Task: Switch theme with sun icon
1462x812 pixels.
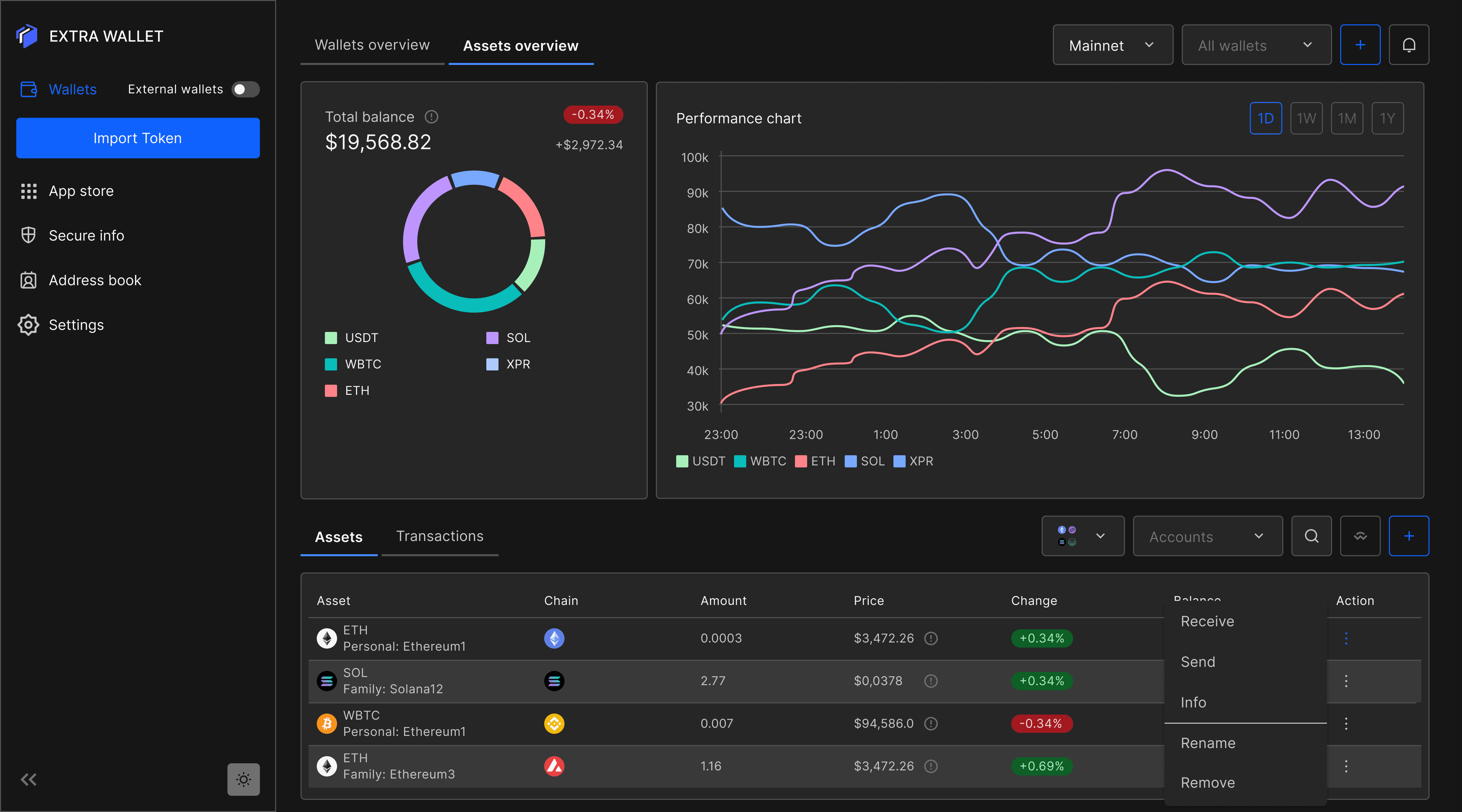Action: point(243,779)
